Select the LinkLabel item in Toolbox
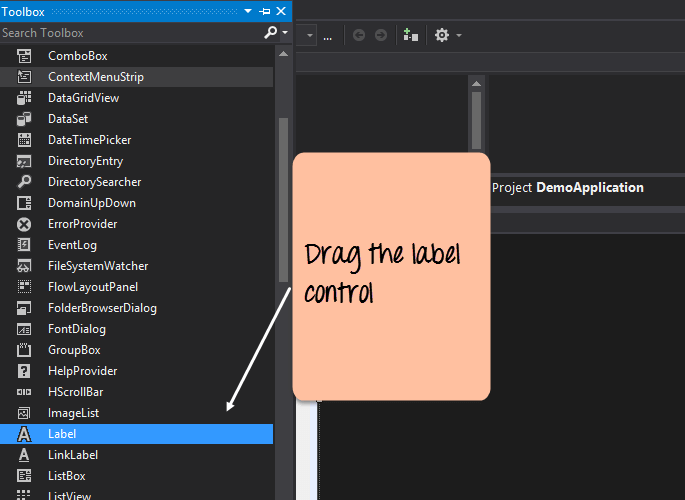 [72, 455]
